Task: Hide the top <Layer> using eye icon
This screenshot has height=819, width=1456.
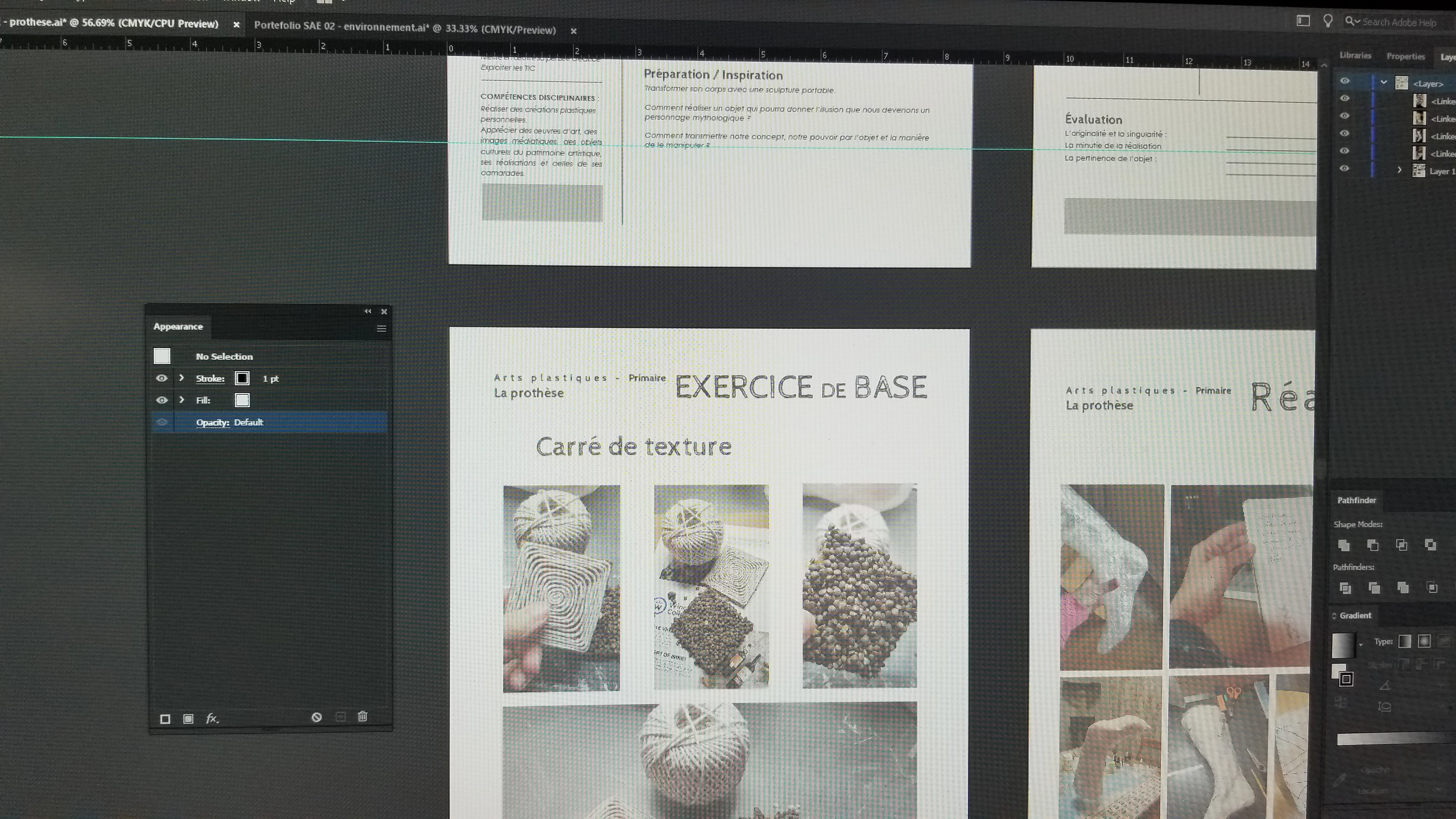Action: click(x=1345, y=81)
